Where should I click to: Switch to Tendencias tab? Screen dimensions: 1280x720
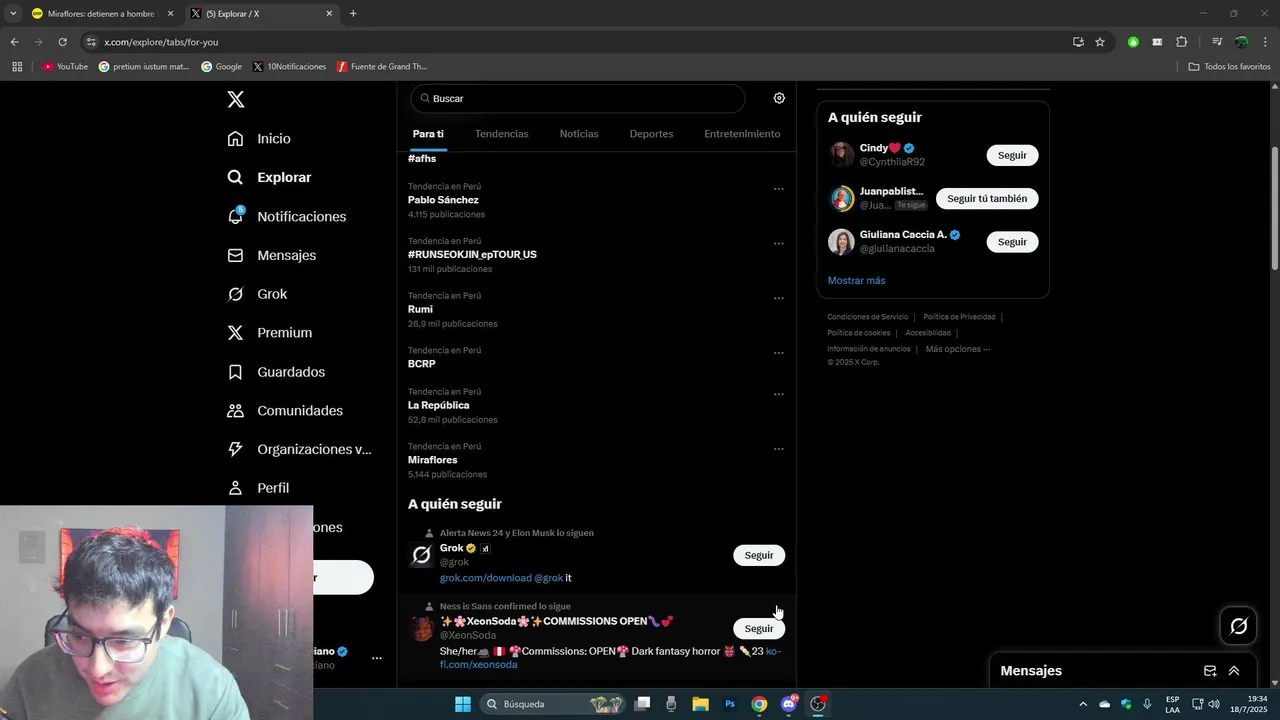tap(502, 134)
